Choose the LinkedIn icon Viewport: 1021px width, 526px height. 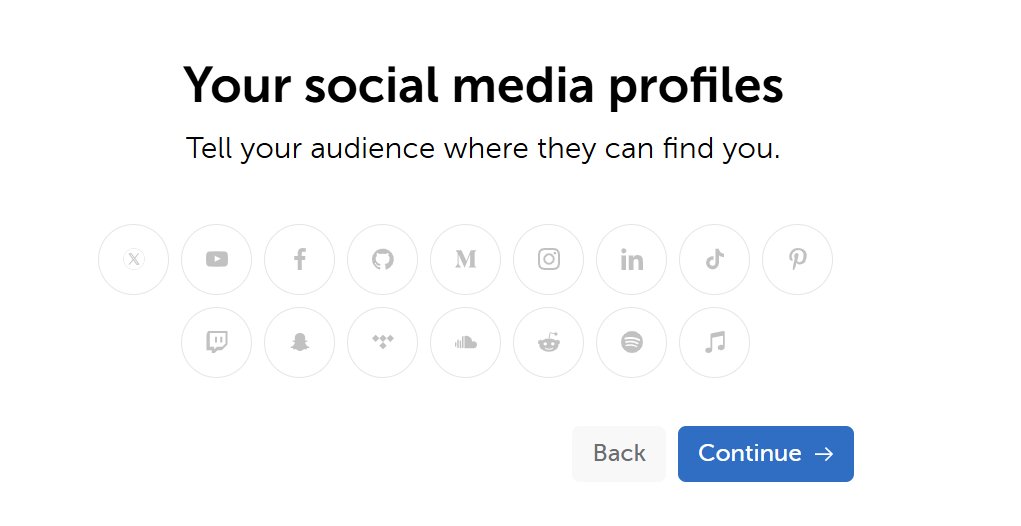pos(631,260)
